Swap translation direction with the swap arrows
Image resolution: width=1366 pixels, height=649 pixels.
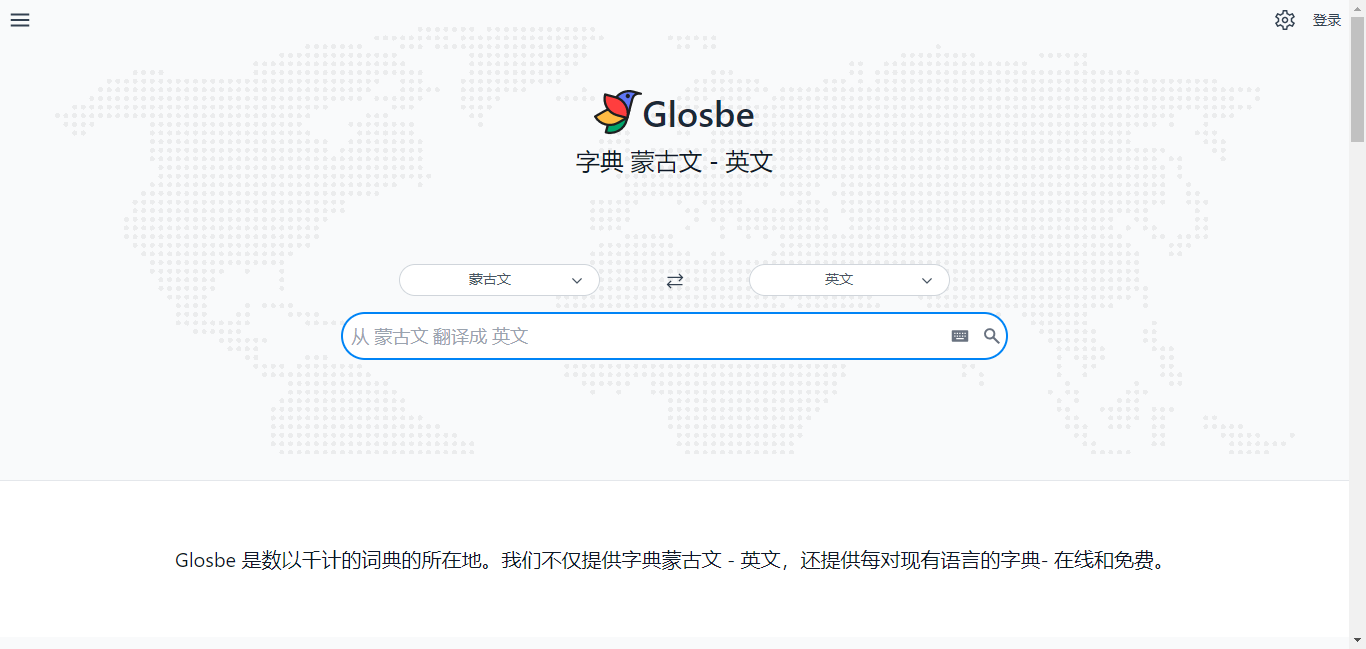[674, 280]
